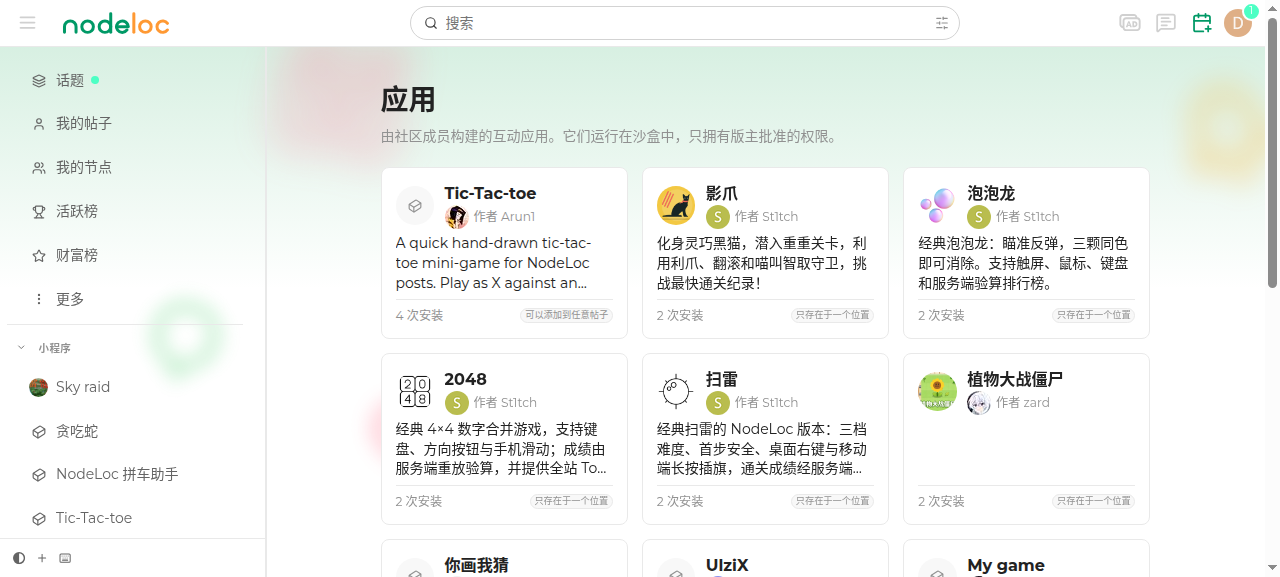1280x577 pixels.
Task: Open the nodeloc home logo
Action: click(x=116, y=24)
